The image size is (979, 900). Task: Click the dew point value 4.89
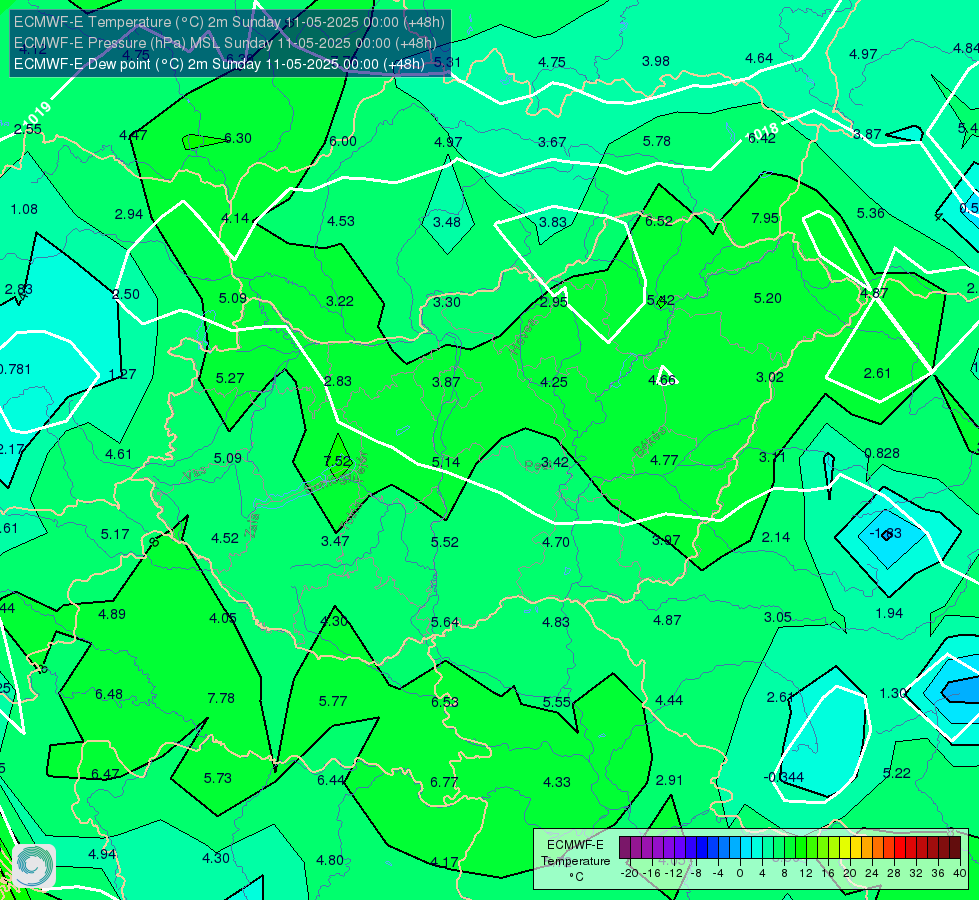click(x=112, y=615)
